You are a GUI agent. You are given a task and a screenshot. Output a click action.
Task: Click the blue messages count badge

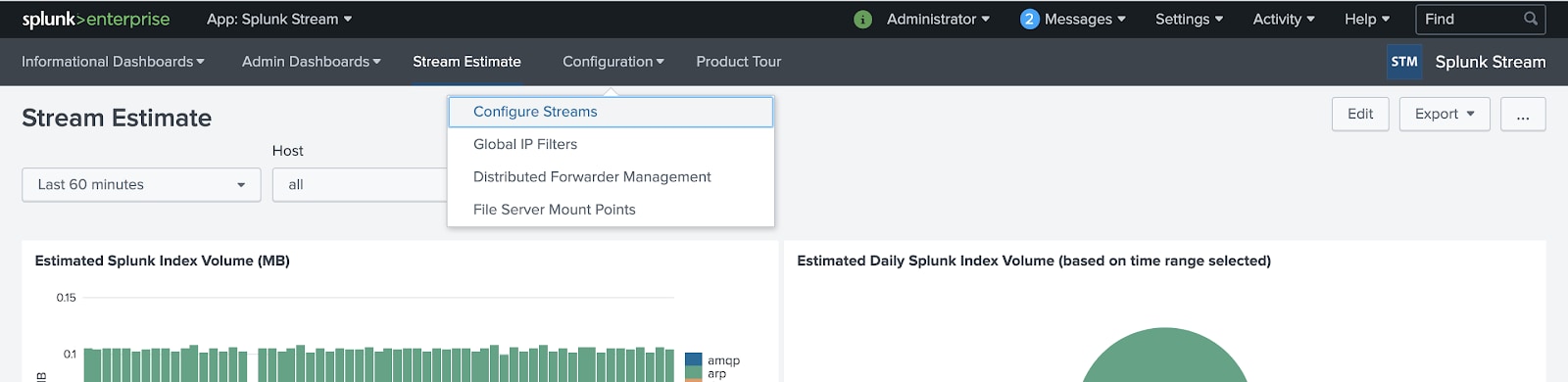1029,19
